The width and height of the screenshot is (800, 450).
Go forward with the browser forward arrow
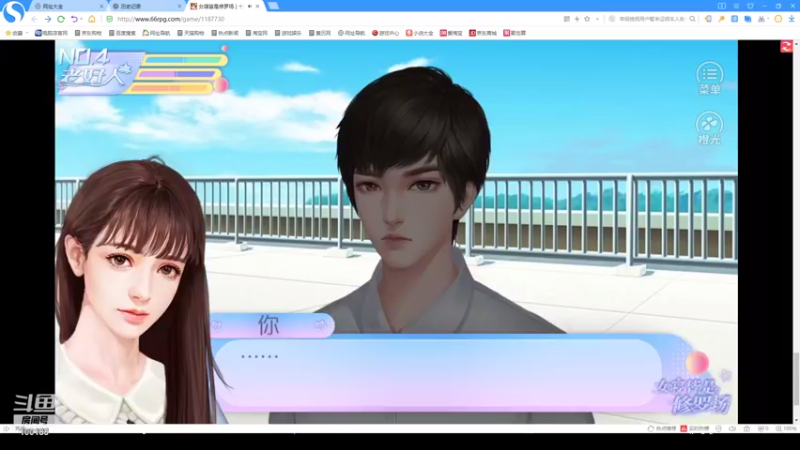tap(47, 19)
